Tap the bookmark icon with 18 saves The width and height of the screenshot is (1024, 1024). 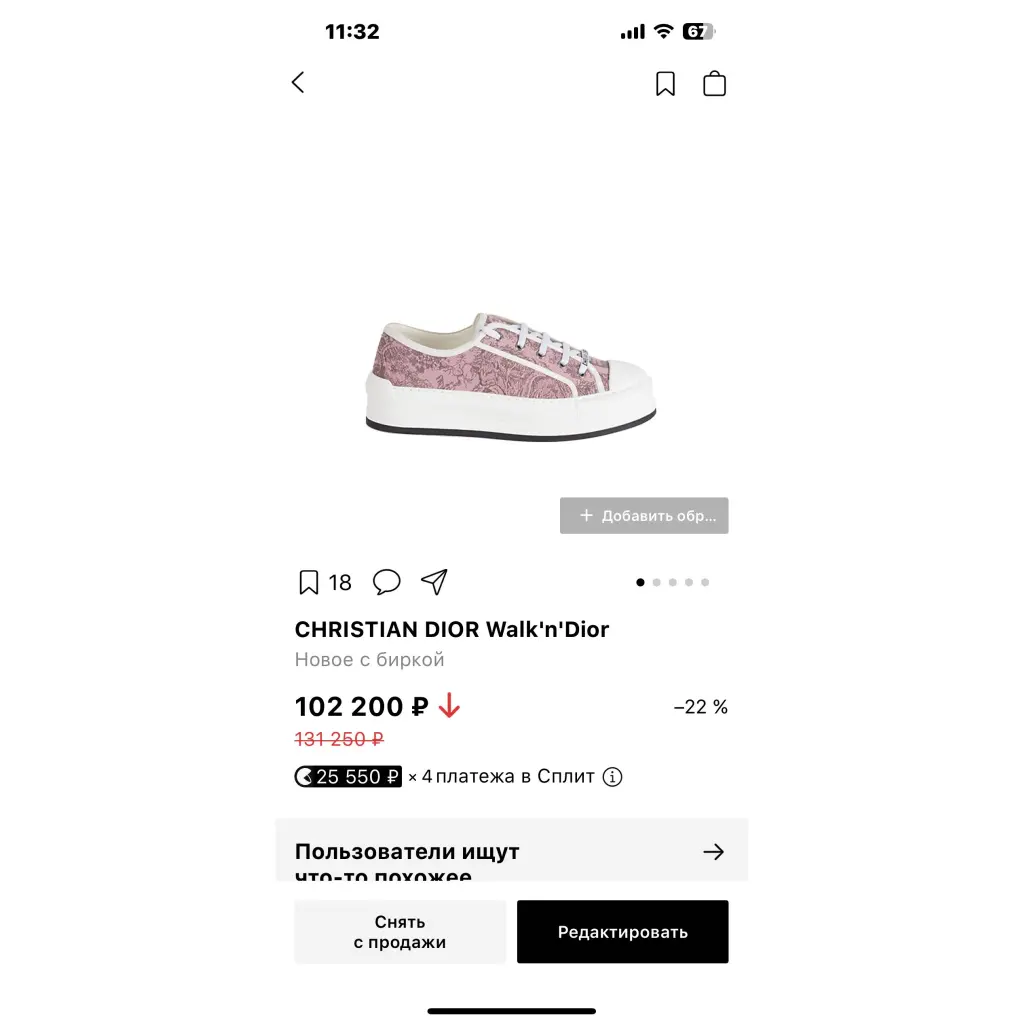(308, 582)
